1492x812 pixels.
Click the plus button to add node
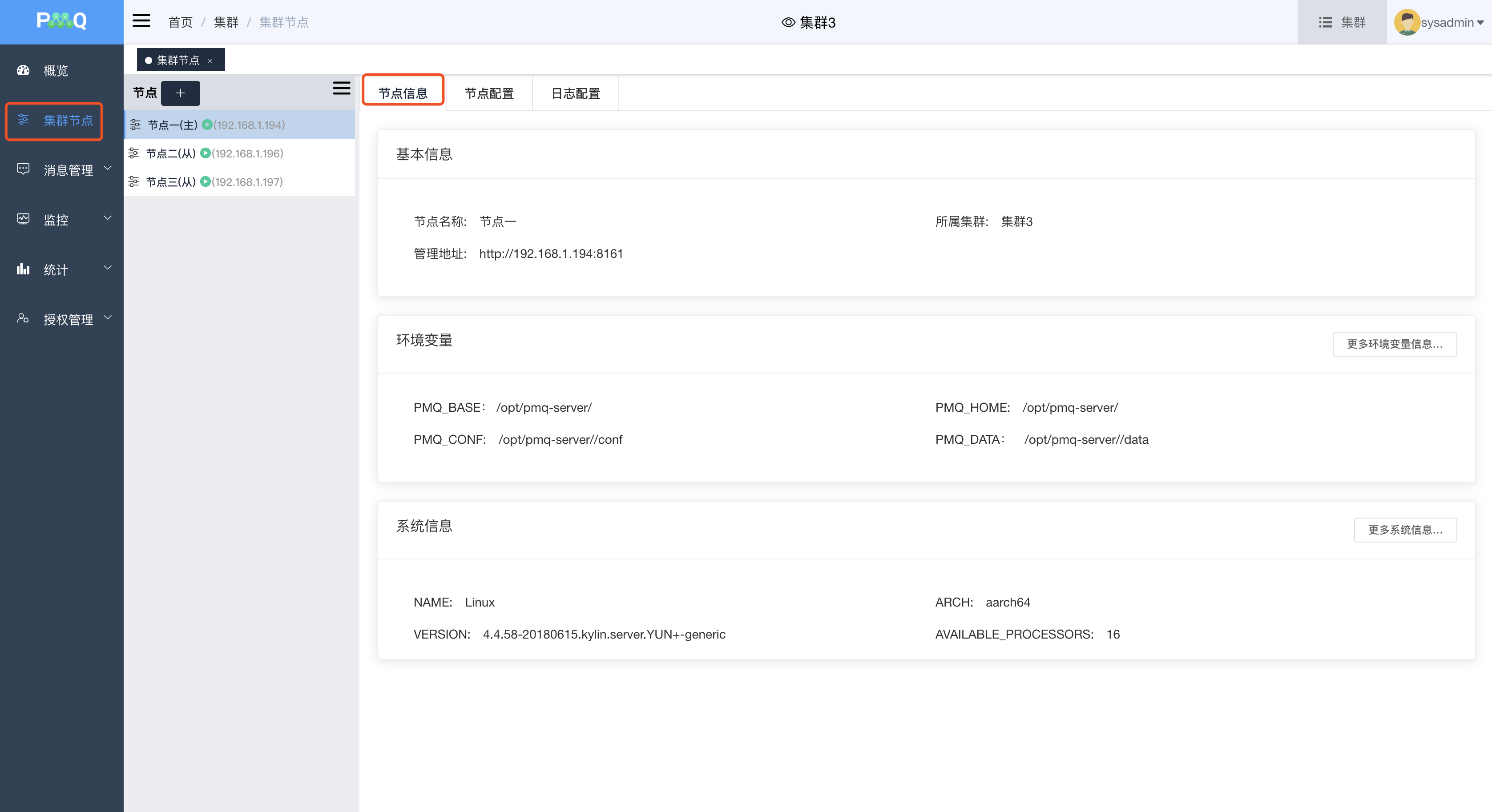coord(180,93)
